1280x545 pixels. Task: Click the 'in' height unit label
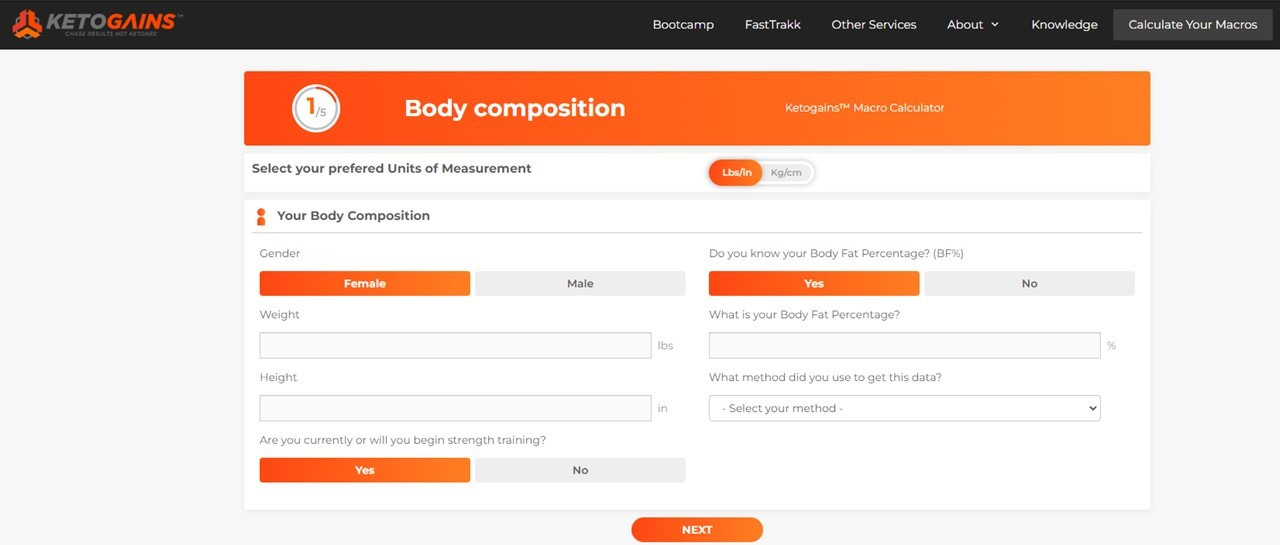pyautogui.click(x=662, y=409)
